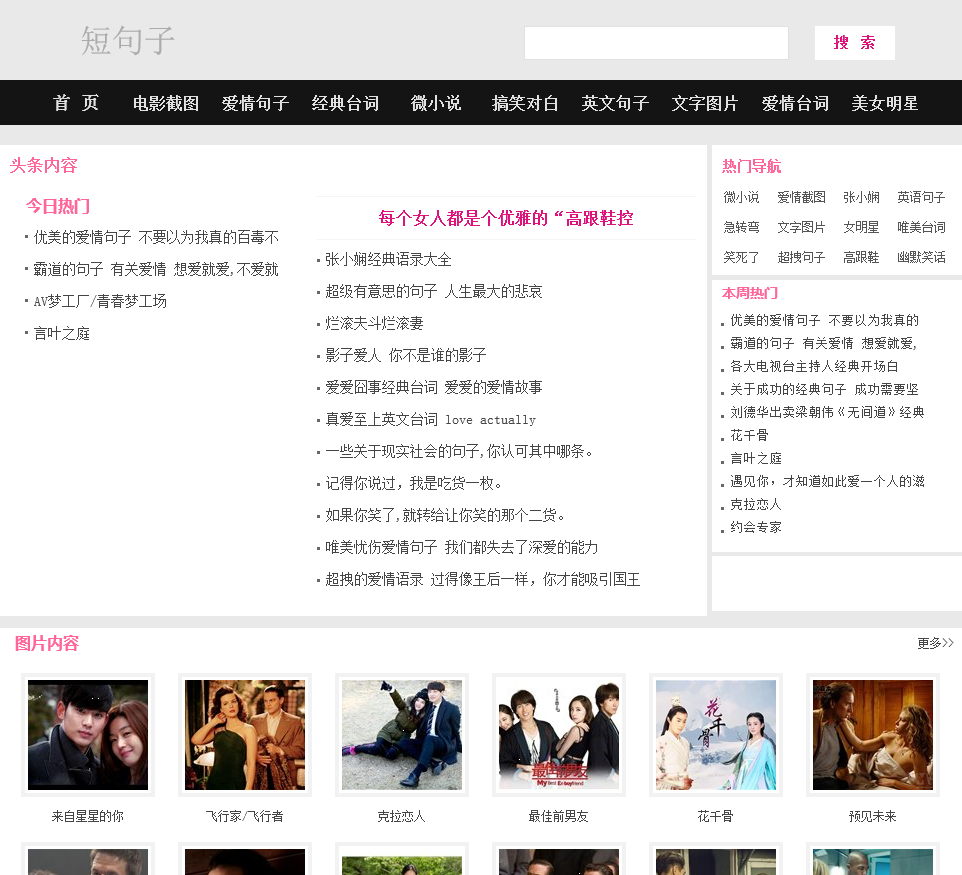
Task: Open the 爱情台词 nav item
Action: [x=795, y=103]
